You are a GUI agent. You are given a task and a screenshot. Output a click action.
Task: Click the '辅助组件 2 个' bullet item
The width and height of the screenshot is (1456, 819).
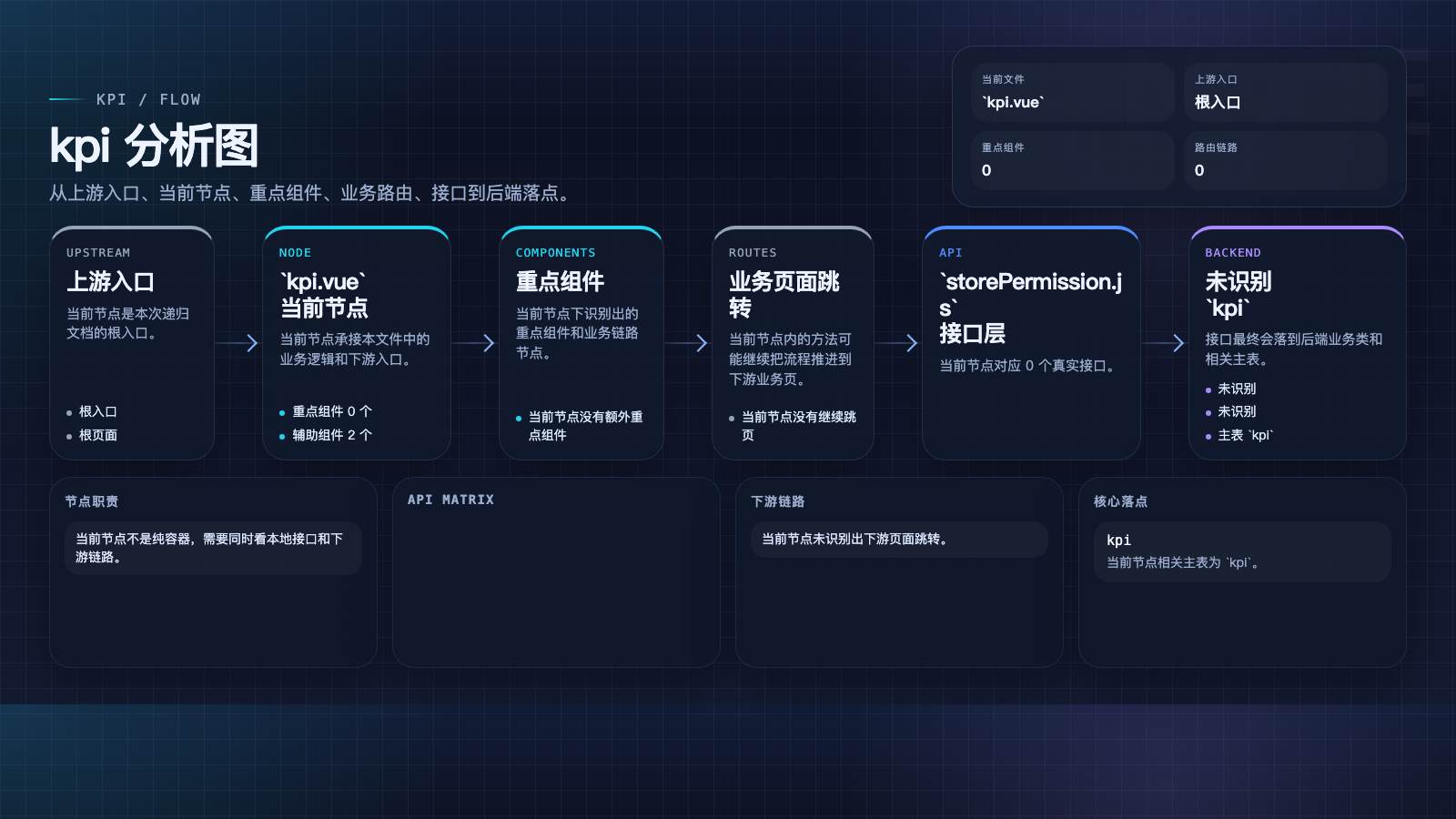tap(326, 436)
